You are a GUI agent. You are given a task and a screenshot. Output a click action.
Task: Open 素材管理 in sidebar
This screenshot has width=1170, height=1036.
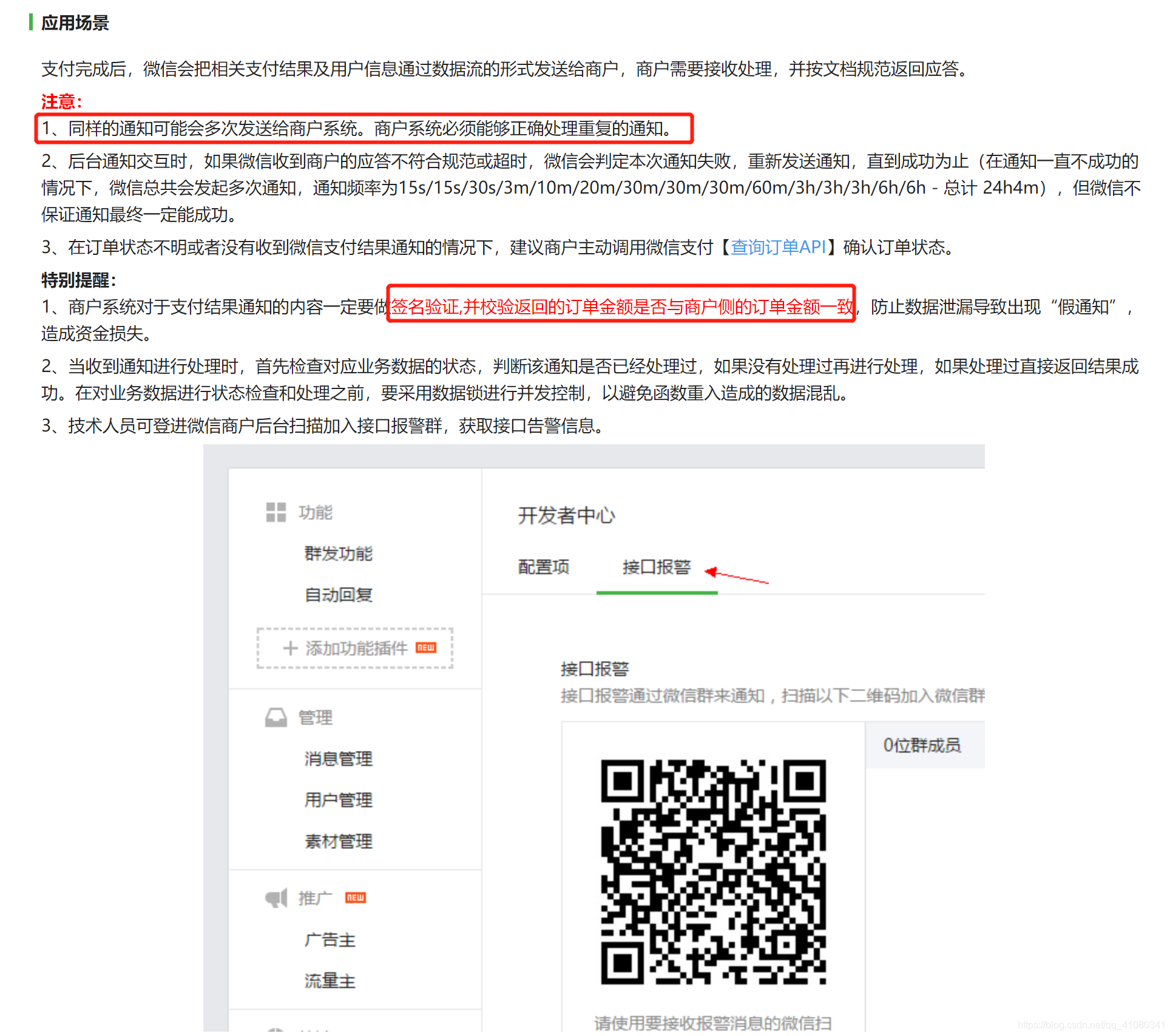338,841
